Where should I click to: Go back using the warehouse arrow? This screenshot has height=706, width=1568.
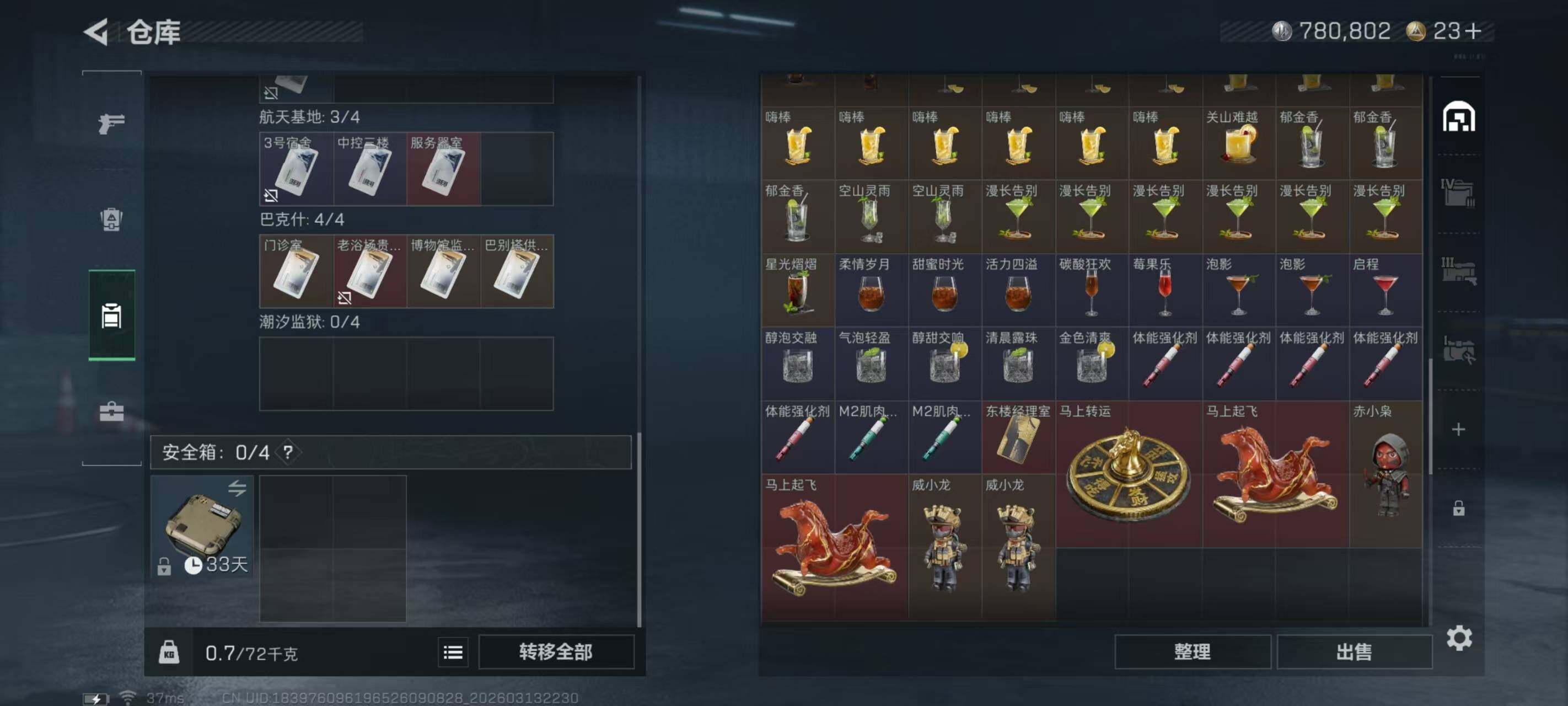(96, 31)
